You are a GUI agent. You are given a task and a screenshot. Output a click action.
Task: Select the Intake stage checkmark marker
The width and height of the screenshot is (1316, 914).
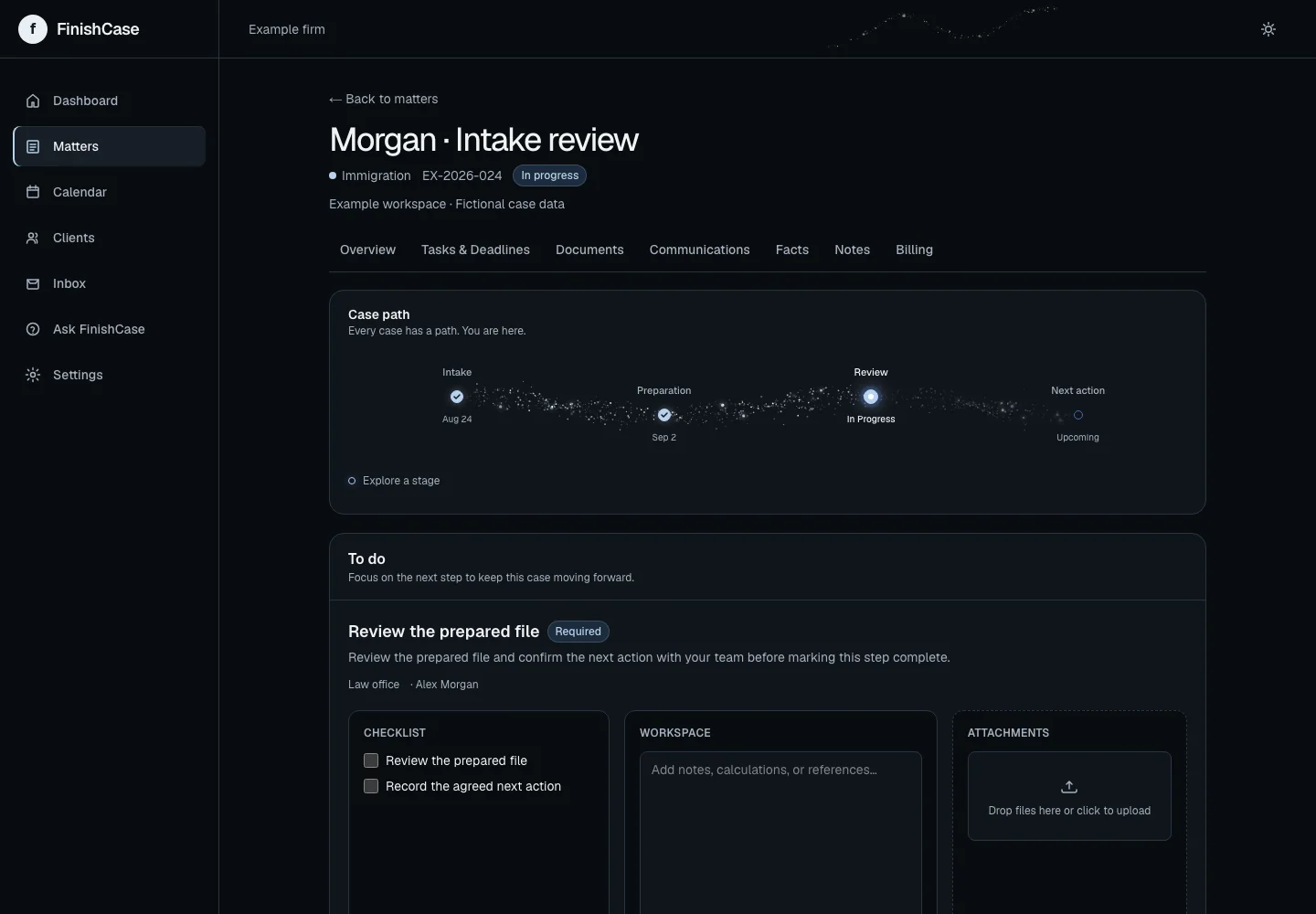(457, 397)
